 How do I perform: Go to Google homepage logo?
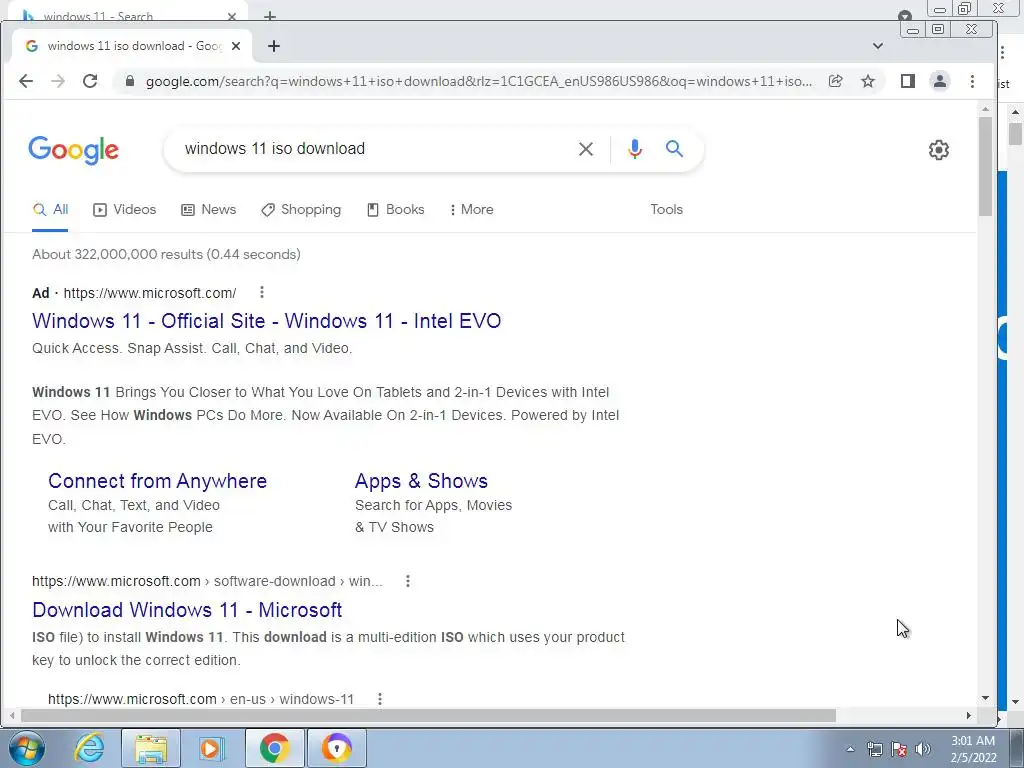(73, 150)
